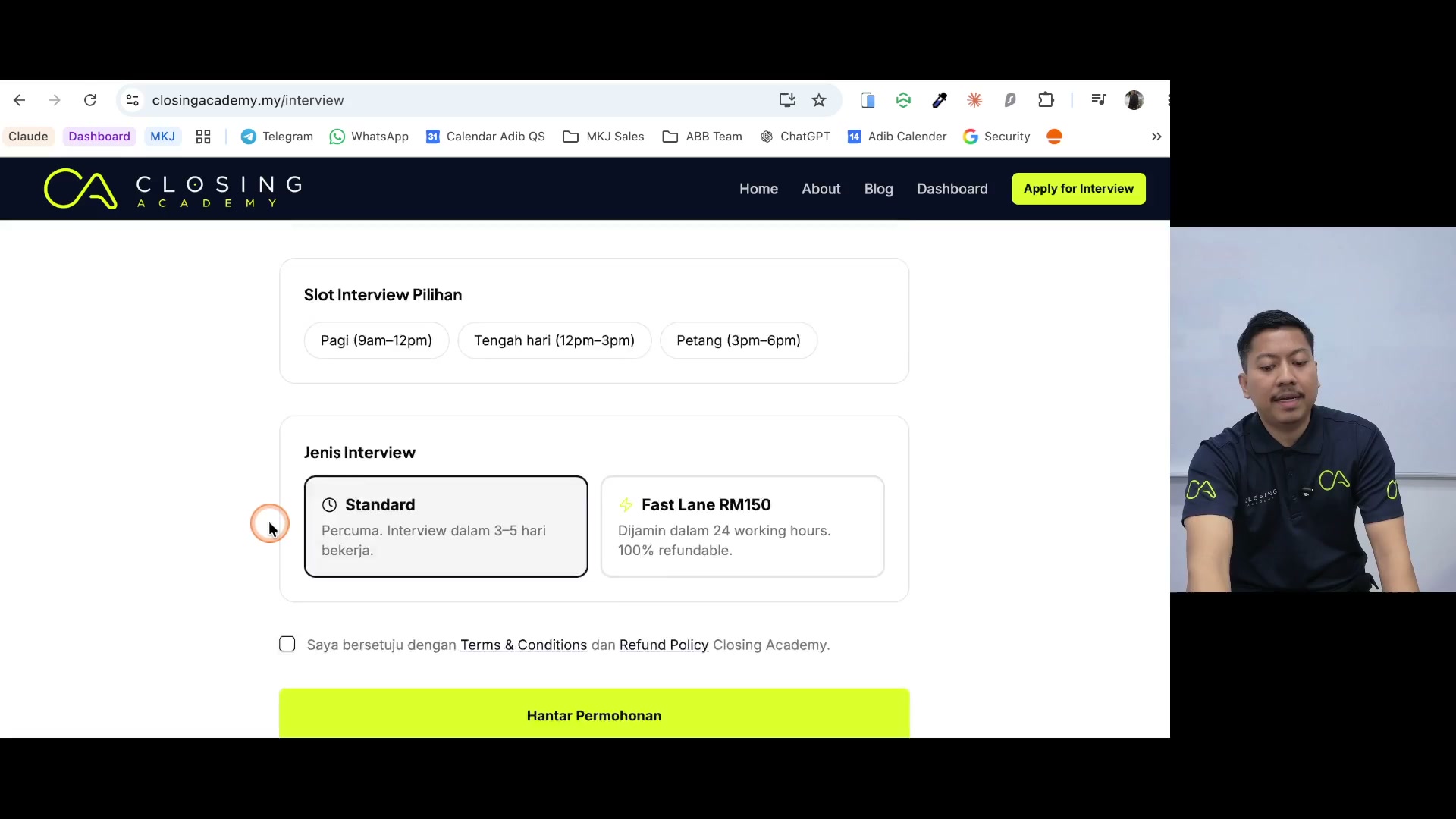
Task: Open the eyedropper extension icon
Action: pos(940,100)
